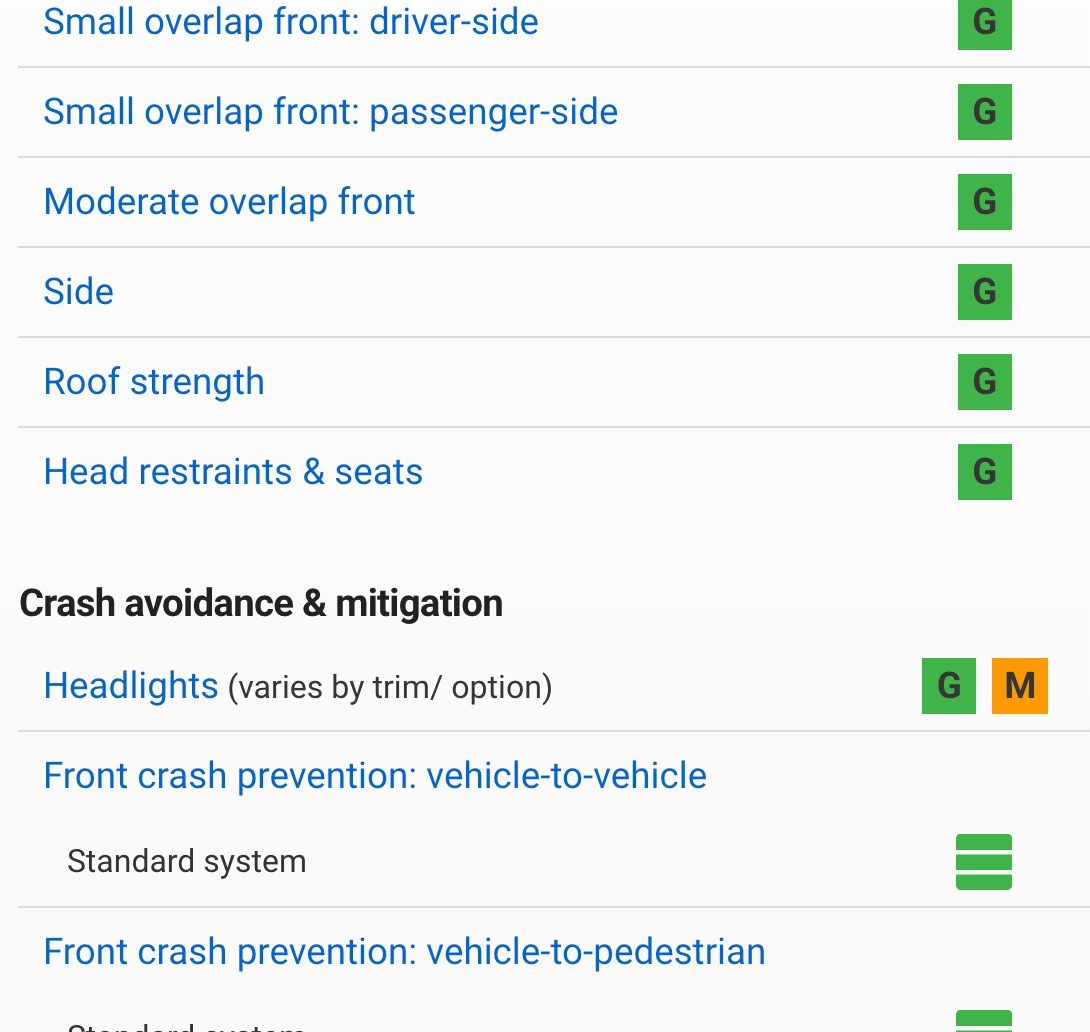Click the orange M Headlights badge
The height and width of the screenshot is (1032, 1090).
click(1020, 686)
